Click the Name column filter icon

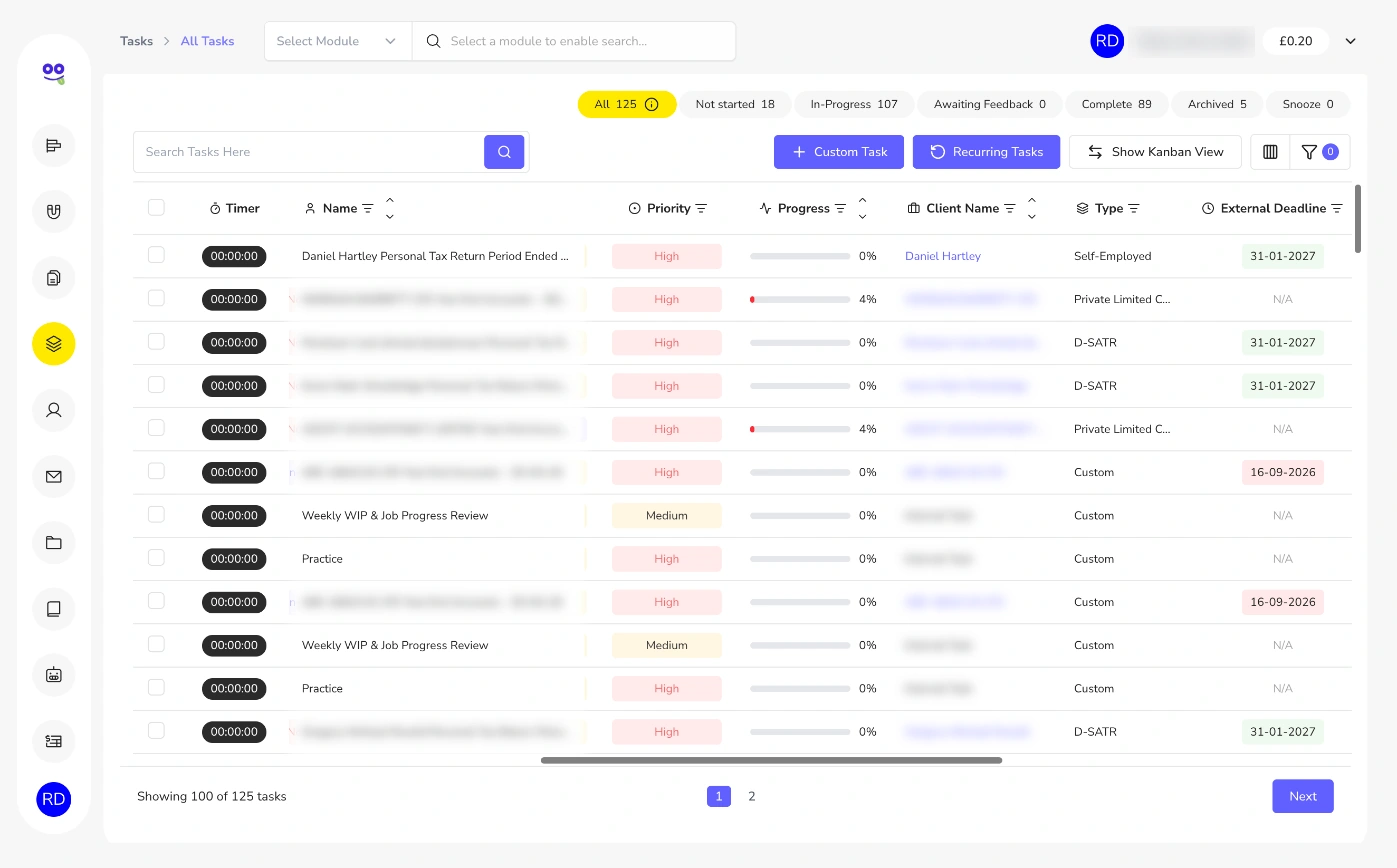(x=368, y=209)
